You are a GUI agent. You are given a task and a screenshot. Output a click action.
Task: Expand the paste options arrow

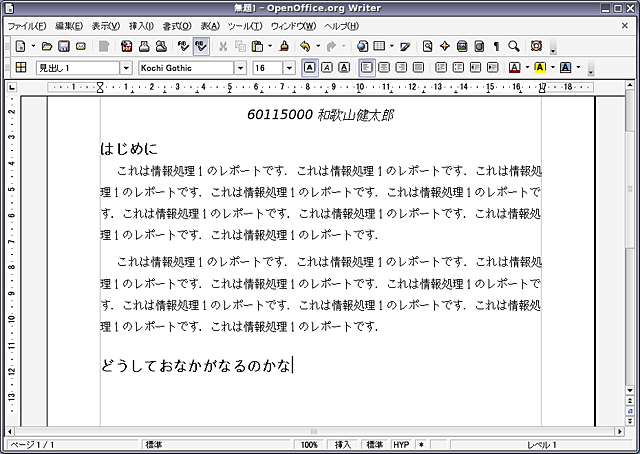tap(270, 46)
